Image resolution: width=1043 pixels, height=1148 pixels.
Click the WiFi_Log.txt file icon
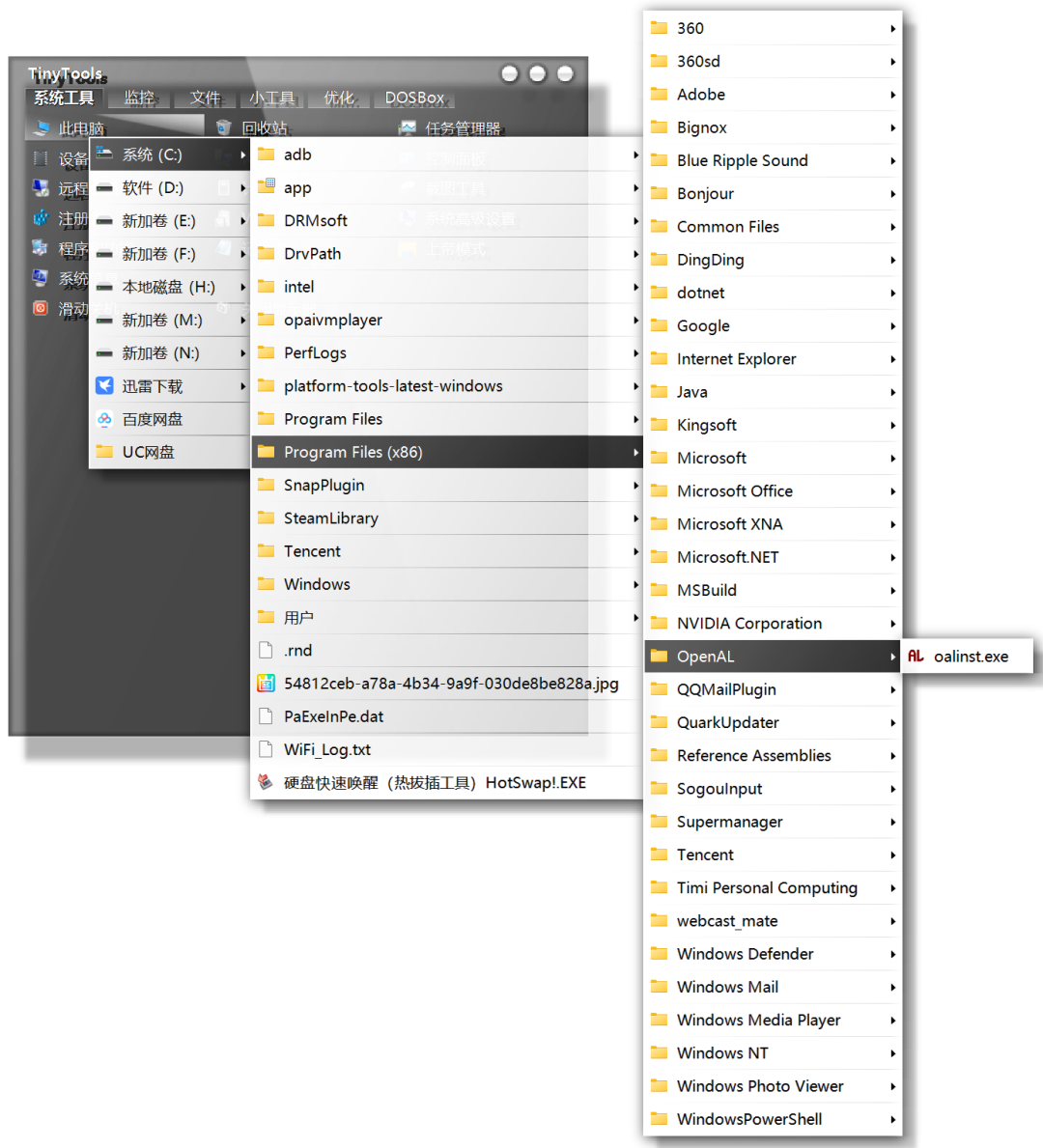266,749
